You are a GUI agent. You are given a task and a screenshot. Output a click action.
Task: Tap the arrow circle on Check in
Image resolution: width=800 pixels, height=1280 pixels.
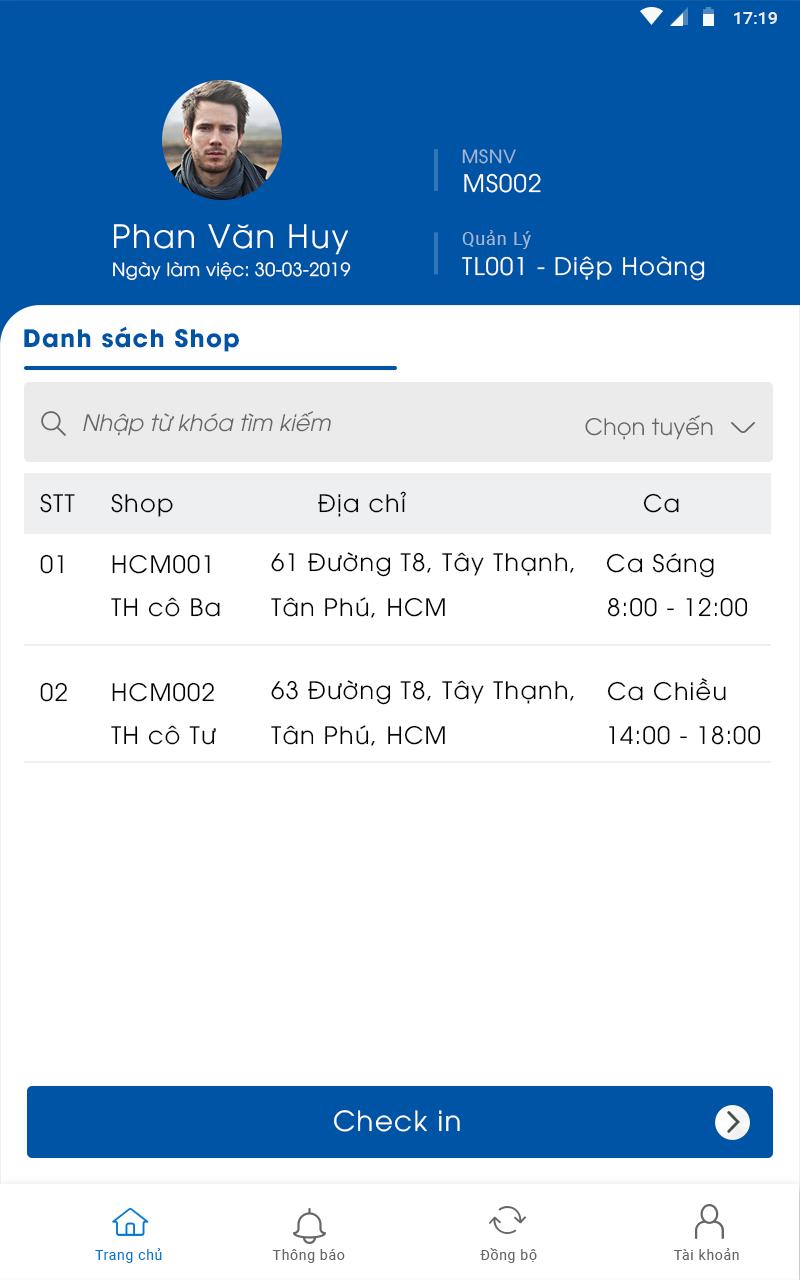[732, 1122]
